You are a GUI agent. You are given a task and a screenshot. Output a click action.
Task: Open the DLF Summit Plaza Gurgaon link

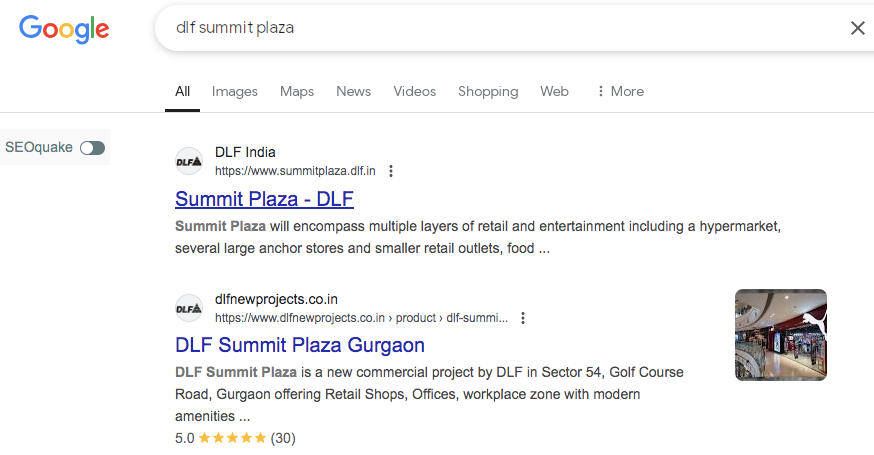300,345
